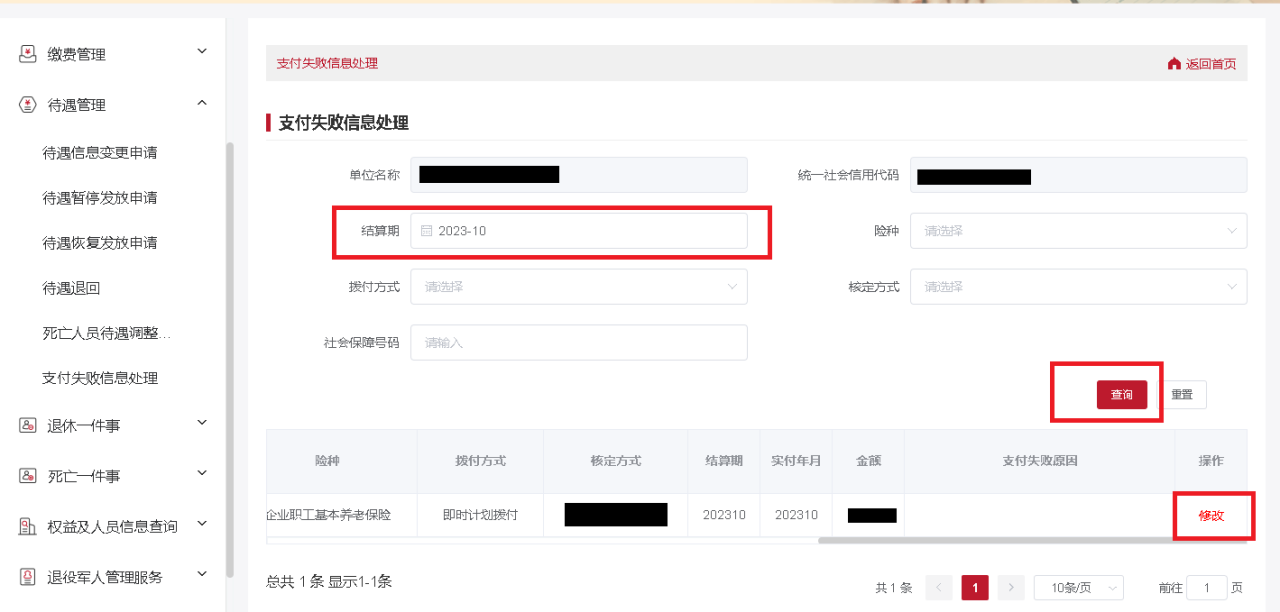Open 支付失败信息处理 in the sidebar
The width and height of the screenshot is (1280, 612).
(x=100, y=378)
